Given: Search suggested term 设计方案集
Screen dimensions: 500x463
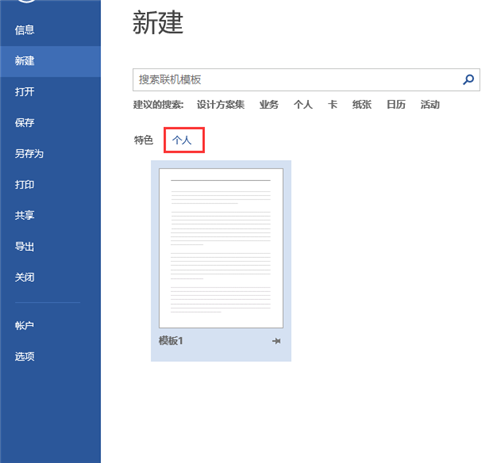Looking at the screenshot, I should pyautogui.click(x=220, y=105).
